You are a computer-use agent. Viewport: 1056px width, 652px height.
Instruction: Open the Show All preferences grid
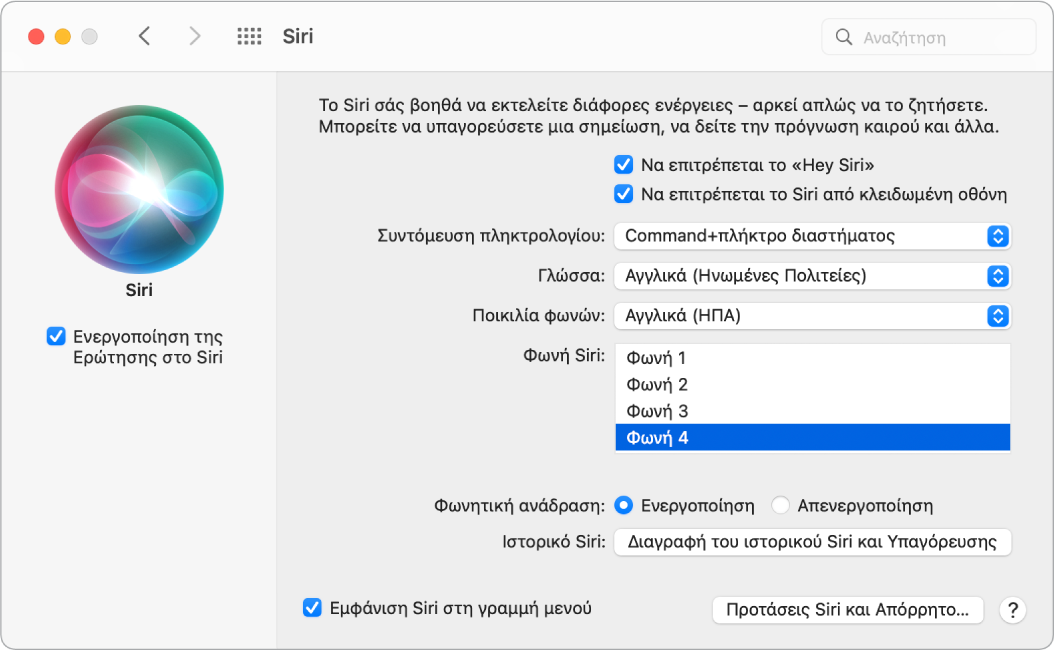click(248, 35)
